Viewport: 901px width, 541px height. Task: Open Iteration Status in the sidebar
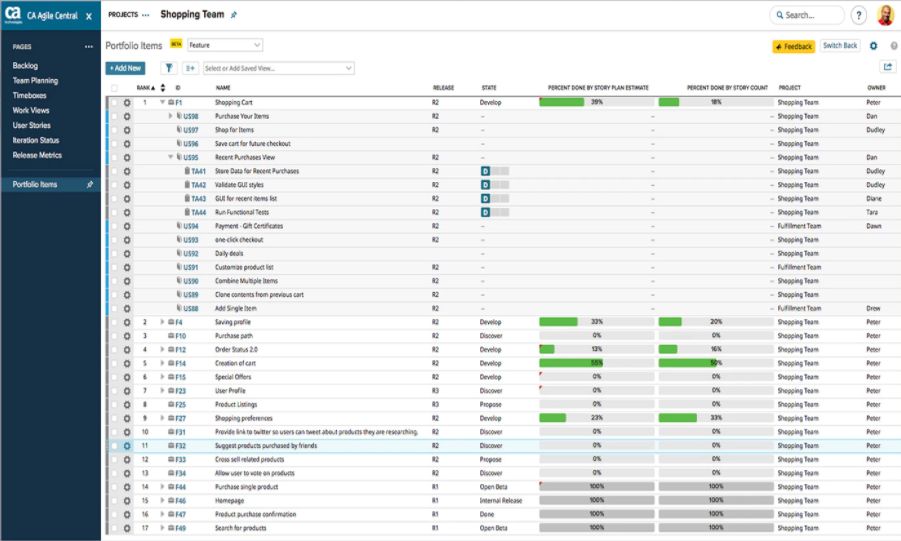tap(36, 140)
